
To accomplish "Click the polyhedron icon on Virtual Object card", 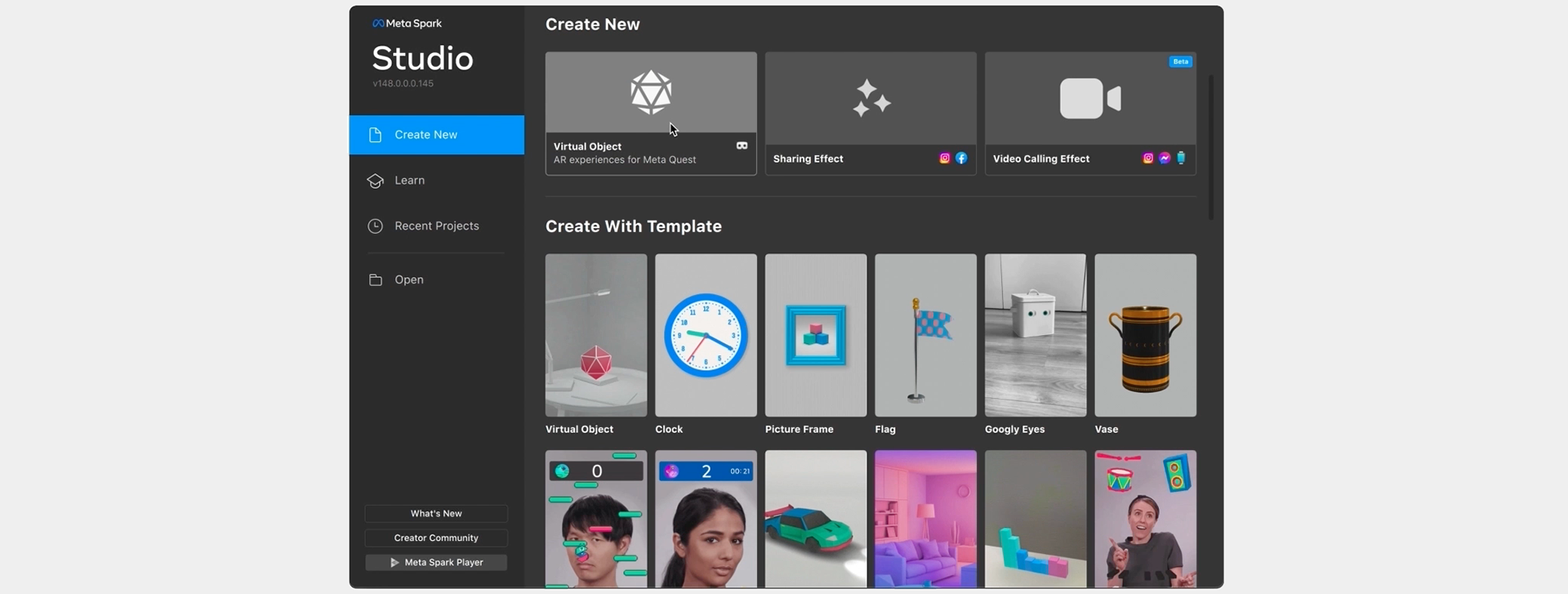I will click(651, 92).
